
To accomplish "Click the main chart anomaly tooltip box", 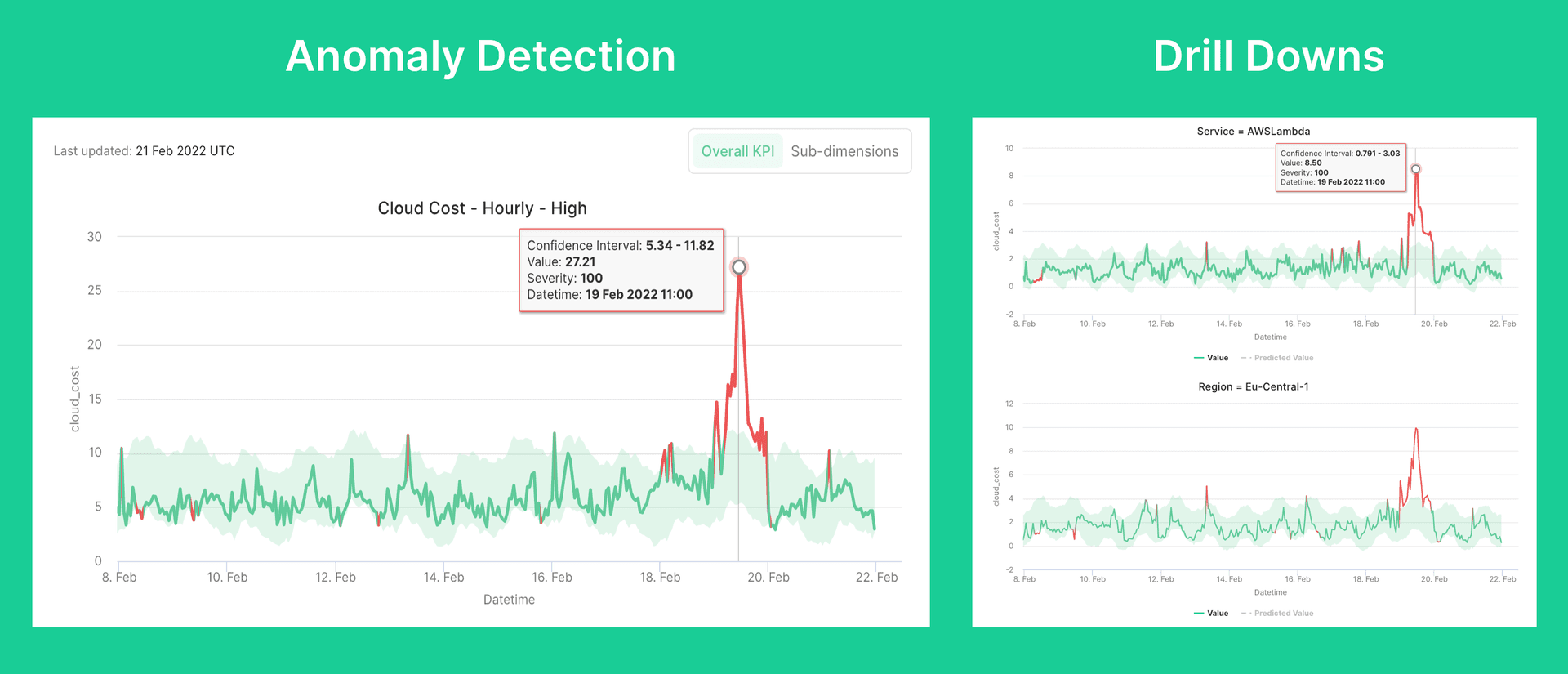I will 621,270.
